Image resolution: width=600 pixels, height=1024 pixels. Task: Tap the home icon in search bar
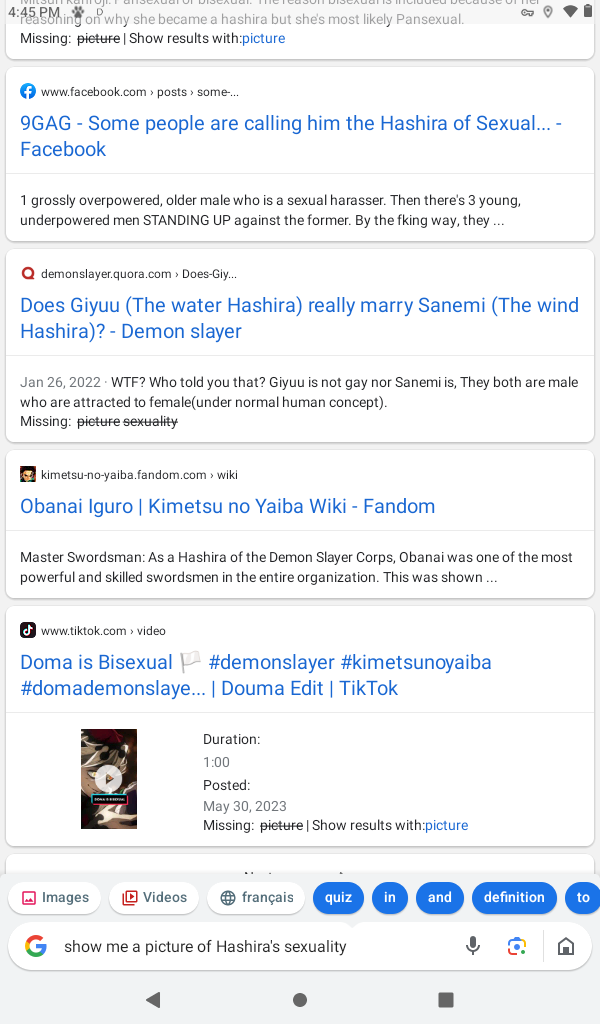[x=566, y=946]
